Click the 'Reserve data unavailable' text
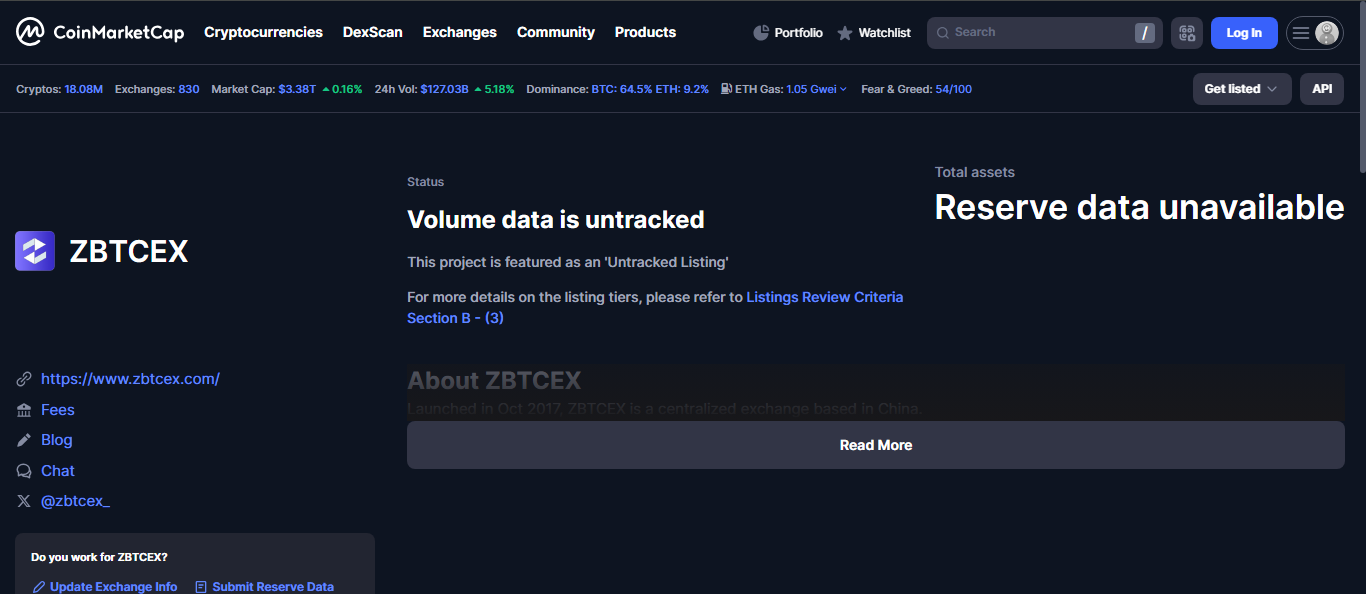Screen dimensions: 1366x594 [1139, 207]
